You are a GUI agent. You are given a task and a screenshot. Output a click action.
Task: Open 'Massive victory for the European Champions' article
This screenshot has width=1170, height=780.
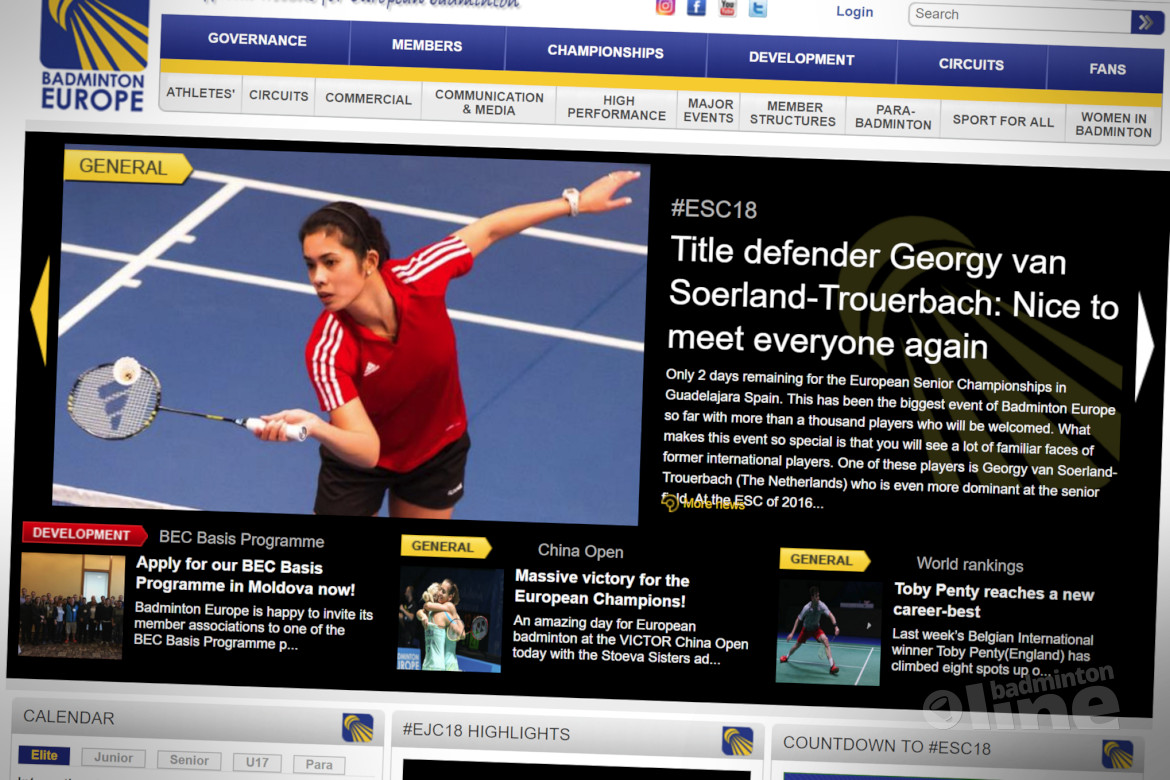pyautogui.click(x=601, y=588)
